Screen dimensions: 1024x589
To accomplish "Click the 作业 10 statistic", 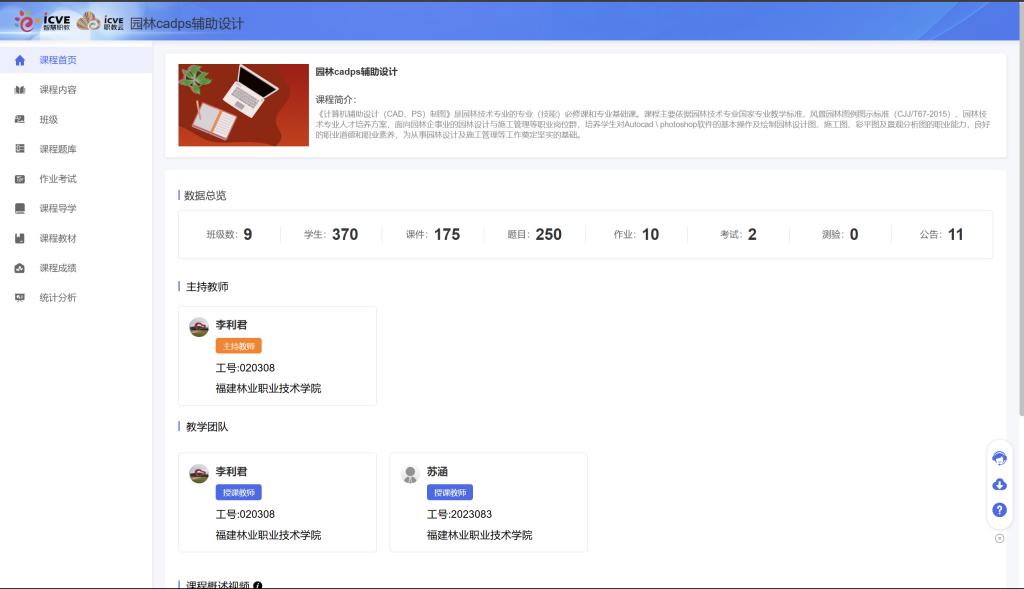I will click(x=636, y=234).
